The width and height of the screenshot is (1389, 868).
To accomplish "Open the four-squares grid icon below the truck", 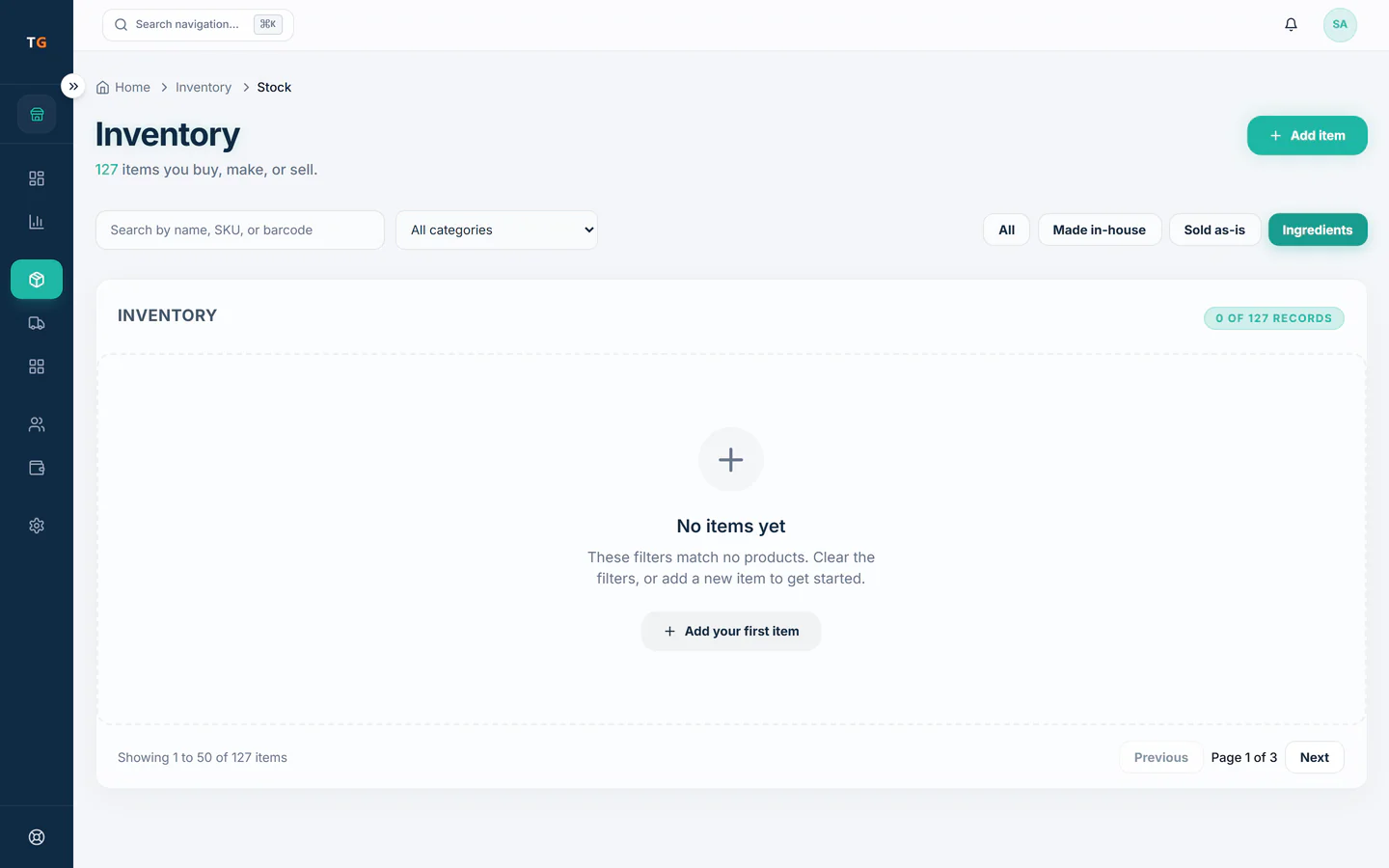I will [37, 366].
